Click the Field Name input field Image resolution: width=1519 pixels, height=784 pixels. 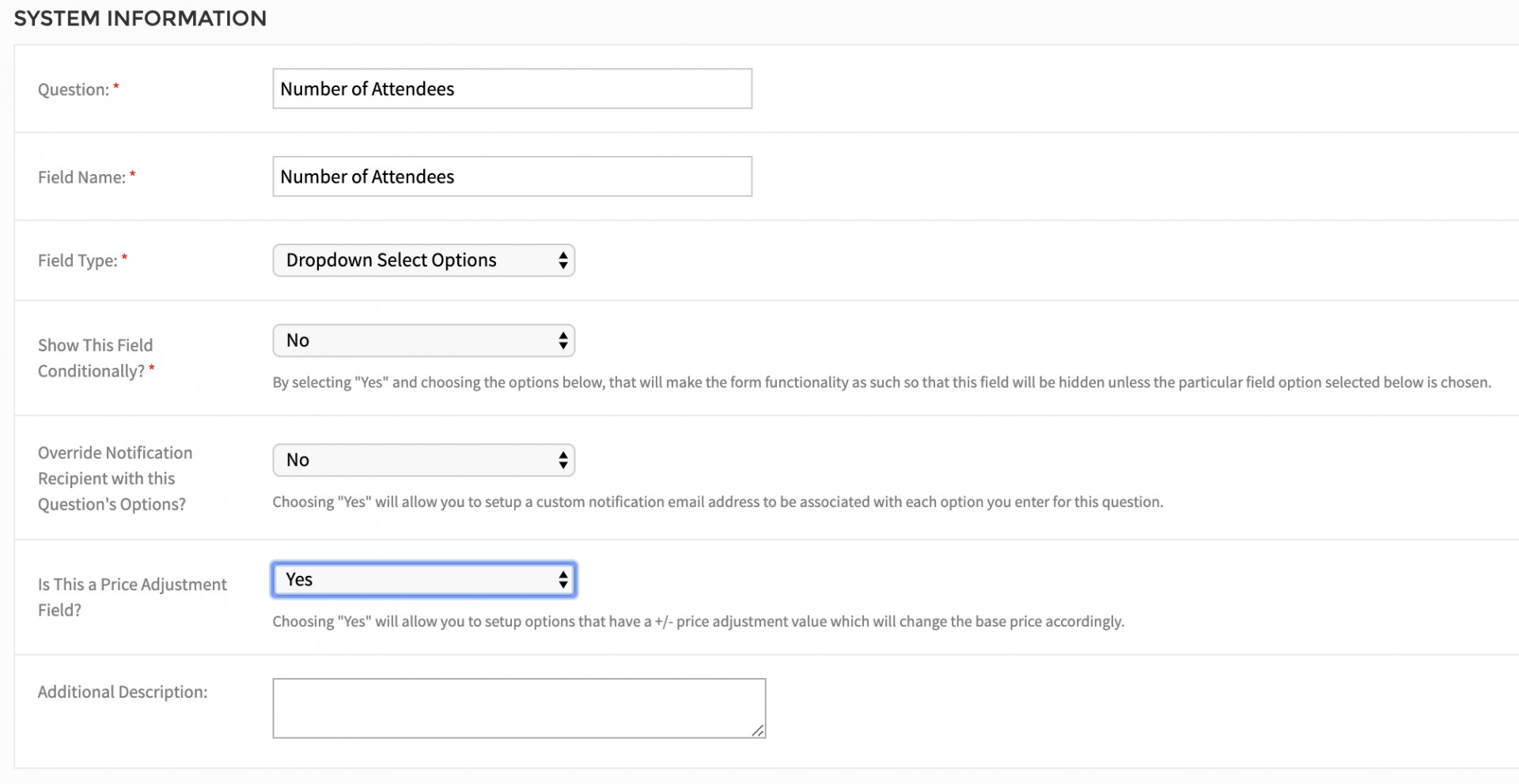tap(512, 176)
